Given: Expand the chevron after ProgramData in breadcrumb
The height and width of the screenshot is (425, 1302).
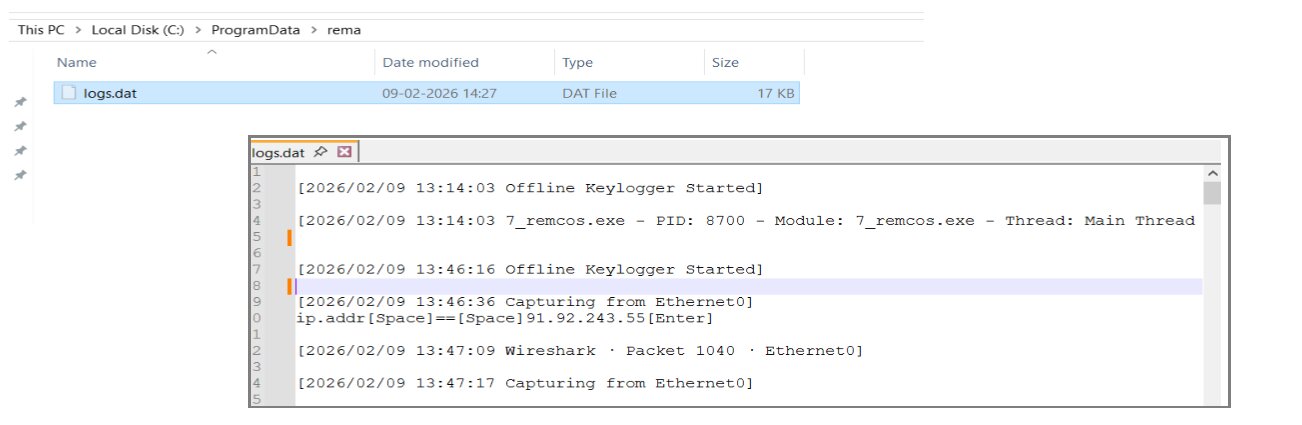Looking at the screenshot, I should pyautogui.click(x=314, y=30).
